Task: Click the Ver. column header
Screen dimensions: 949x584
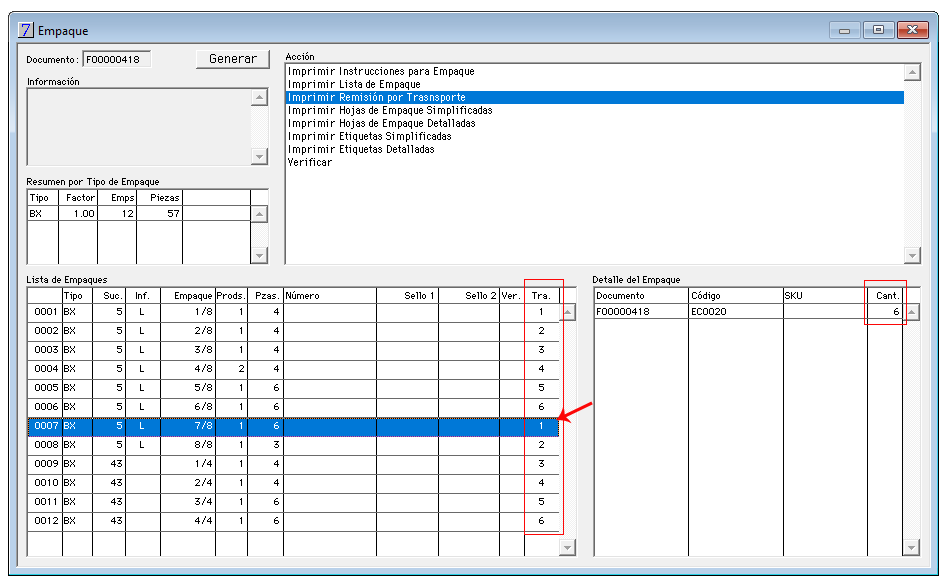Action: pos(512,296)
